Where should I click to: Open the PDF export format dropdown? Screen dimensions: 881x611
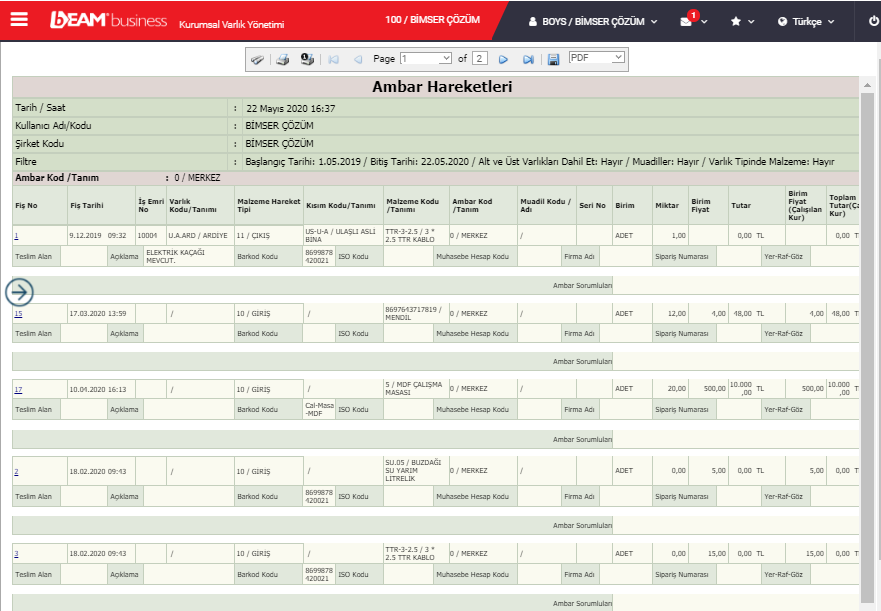click(597, 58)
